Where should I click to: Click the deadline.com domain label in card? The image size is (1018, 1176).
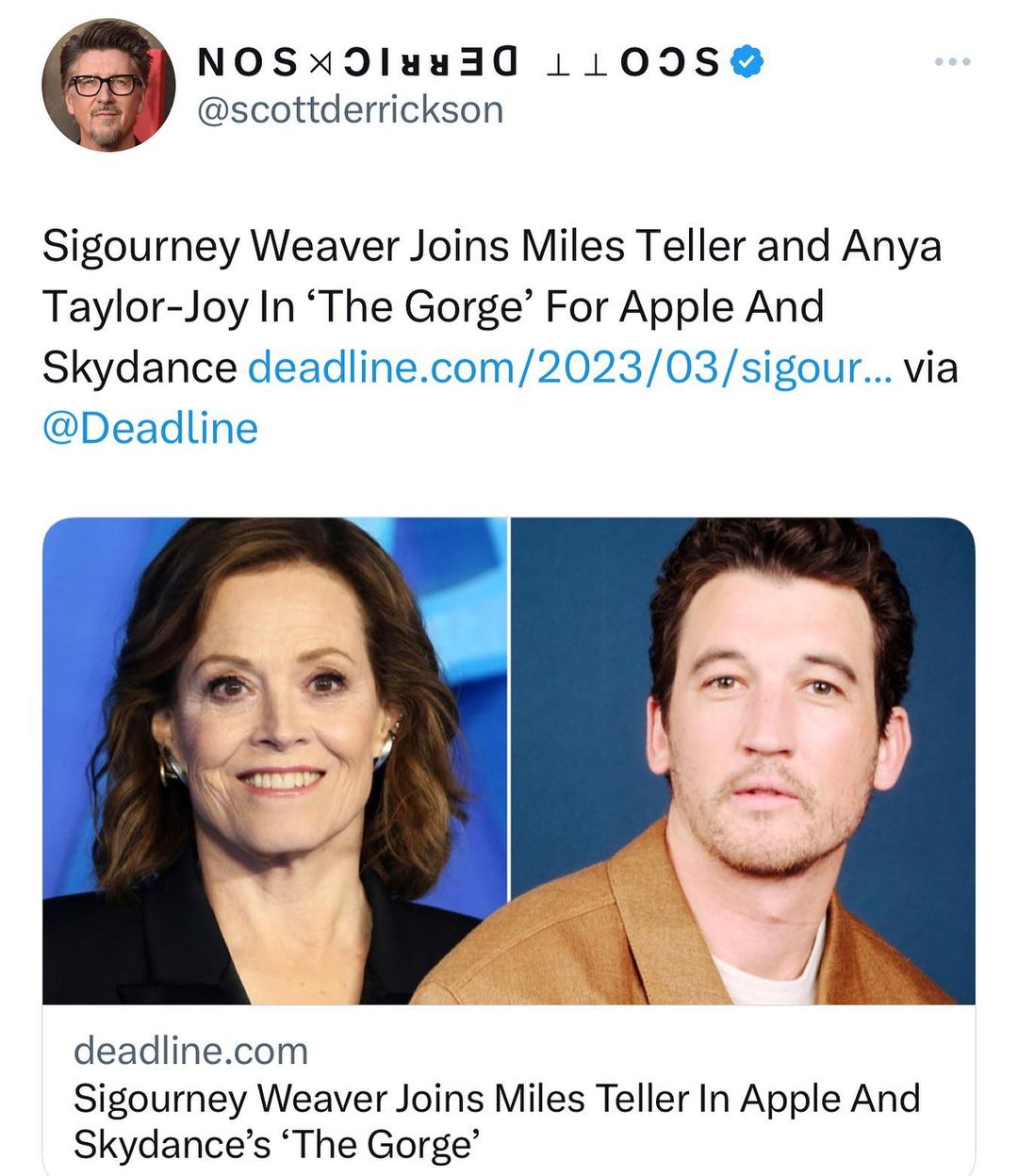[191, 1050]
